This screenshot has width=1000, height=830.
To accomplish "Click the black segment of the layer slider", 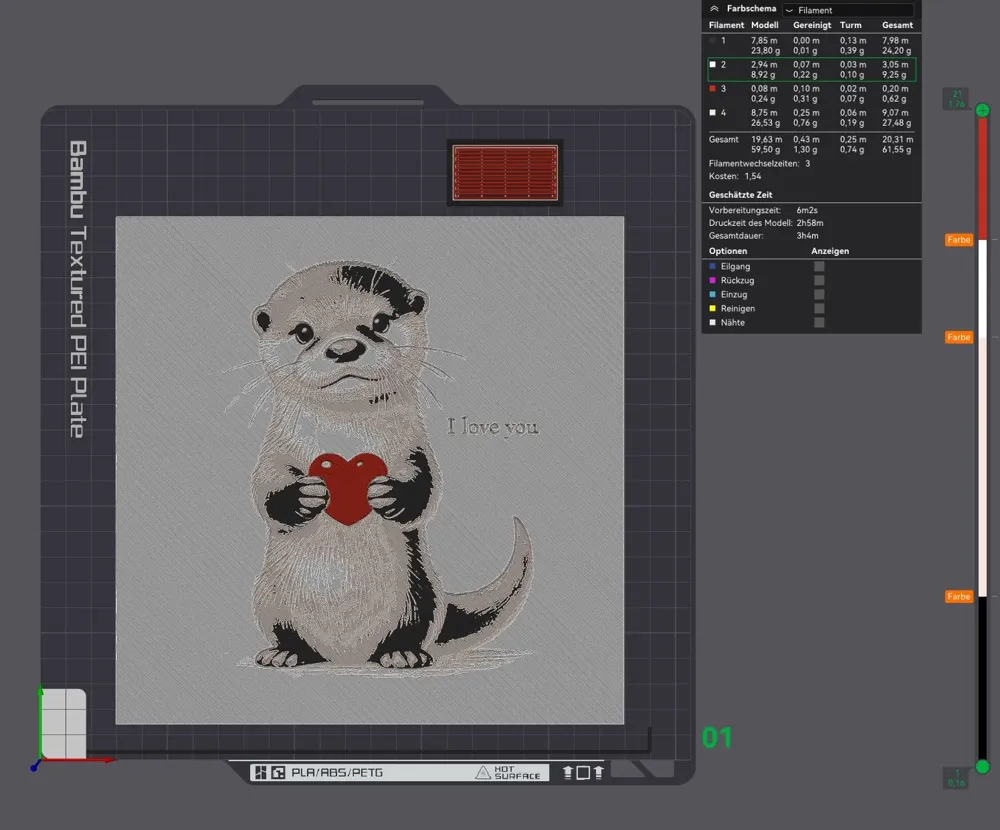I will coord(983,678).
